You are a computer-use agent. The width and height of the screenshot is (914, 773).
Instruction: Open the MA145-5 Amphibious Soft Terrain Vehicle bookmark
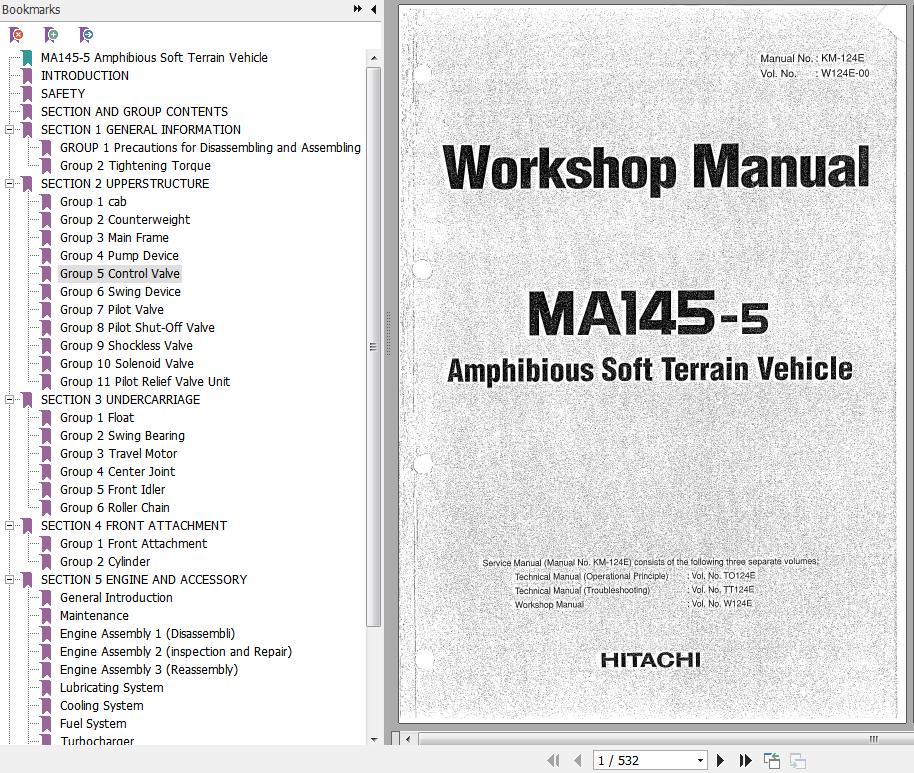point(154,58)
